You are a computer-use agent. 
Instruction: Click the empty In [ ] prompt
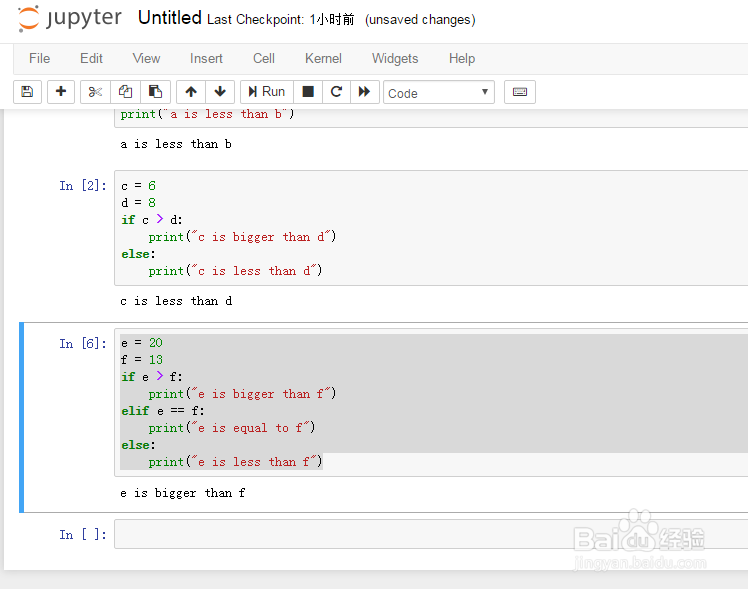(x=83, y=535)
